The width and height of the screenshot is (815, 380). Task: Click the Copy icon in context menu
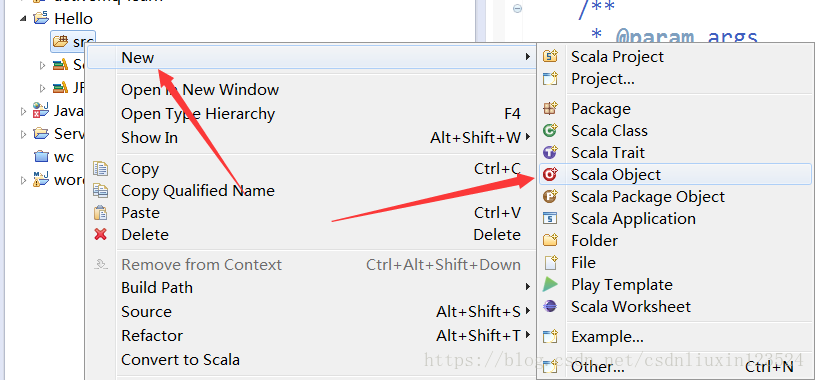tap(100, 168)
